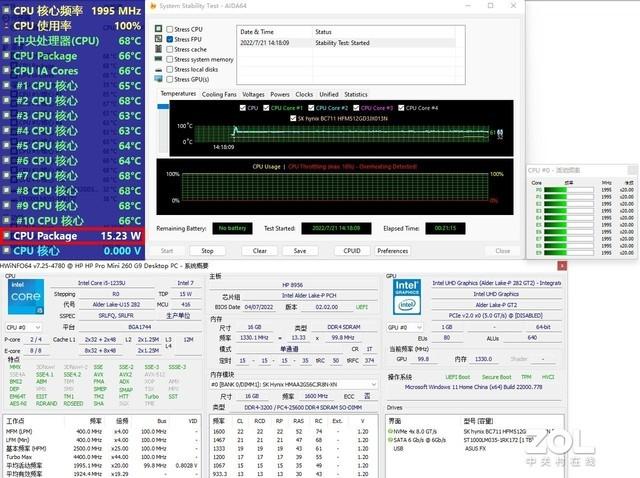640x478 pixels.
Task: Expand the memory module #0 BANK 0/DIMM1 dropdown
Action: [293, 385]
